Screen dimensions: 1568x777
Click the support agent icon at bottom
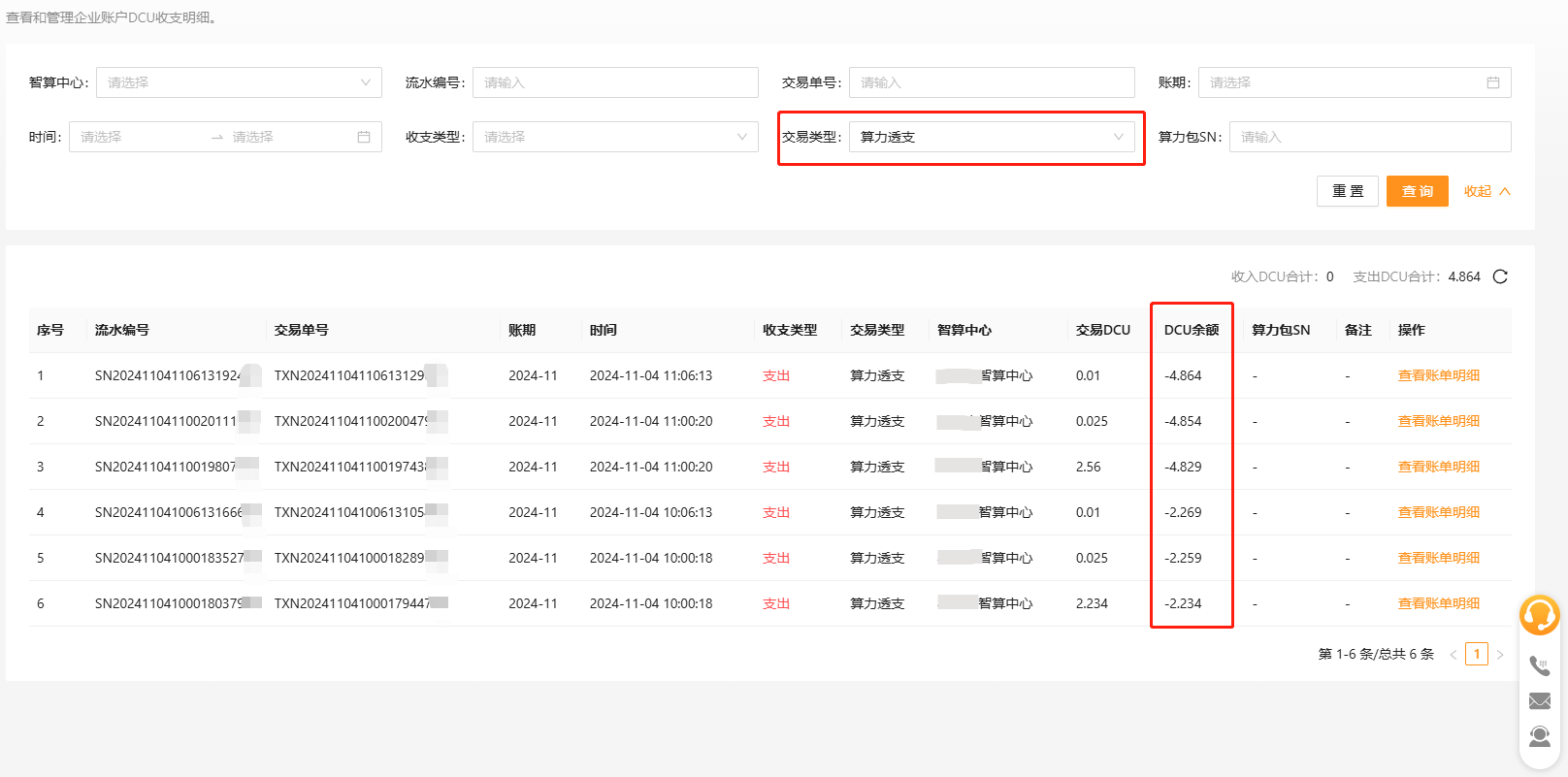click(1539, 736)
